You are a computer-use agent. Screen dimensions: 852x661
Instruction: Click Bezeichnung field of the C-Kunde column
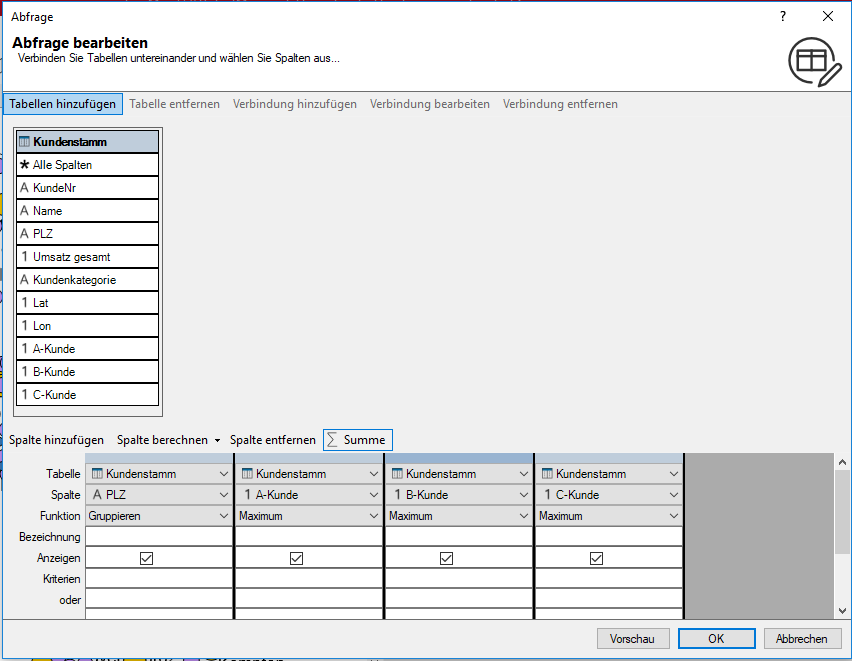click(x=609, y=537)
